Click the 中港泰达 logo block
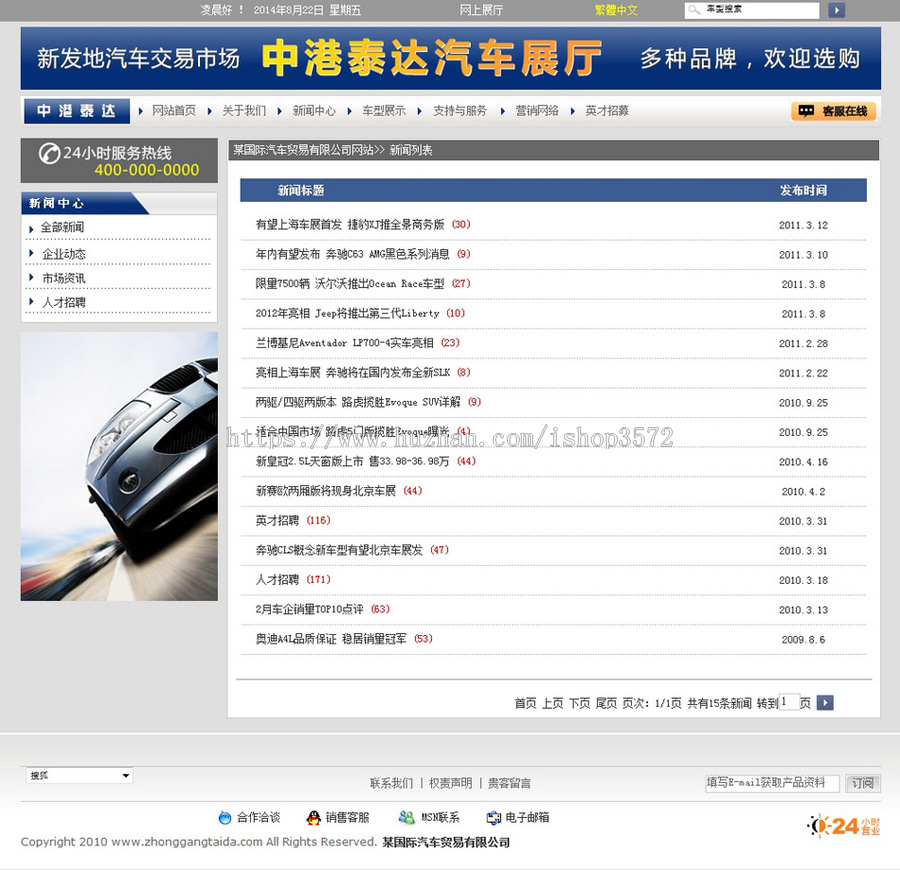Viewport: 900px width, 870px height. [75, 111]
